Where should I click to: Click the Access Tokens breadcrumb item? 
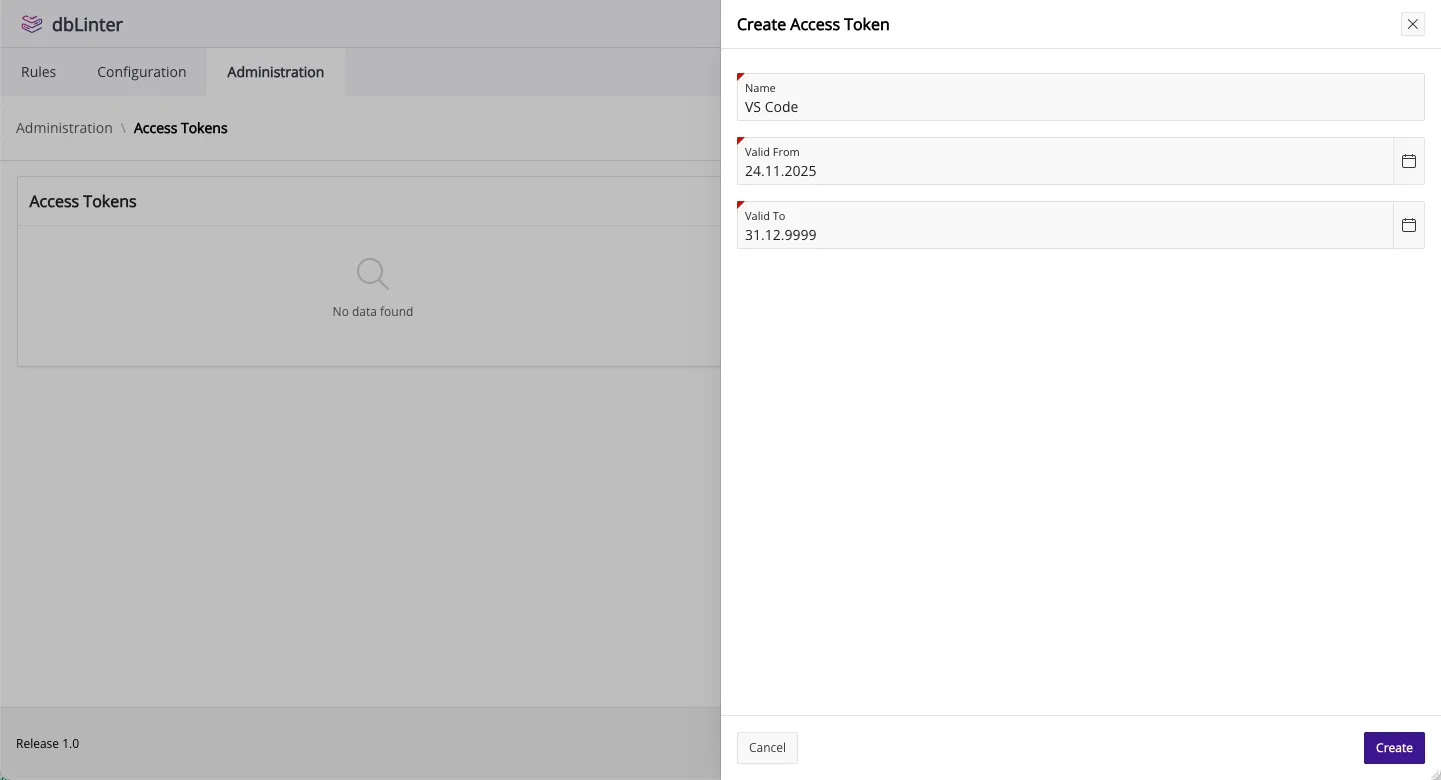180,128
